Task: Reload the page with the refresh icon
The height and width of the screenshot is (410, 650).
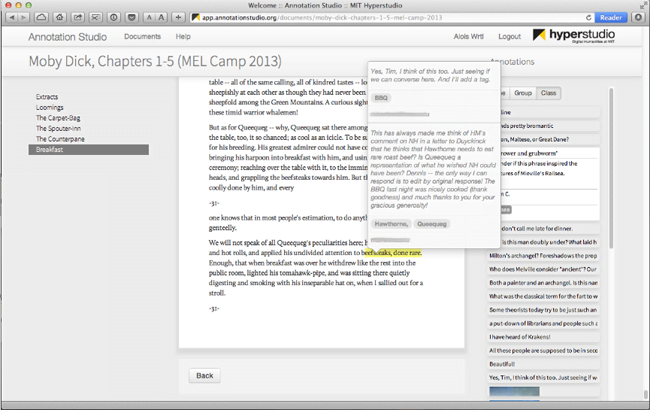Action: [x=588, y=17]
